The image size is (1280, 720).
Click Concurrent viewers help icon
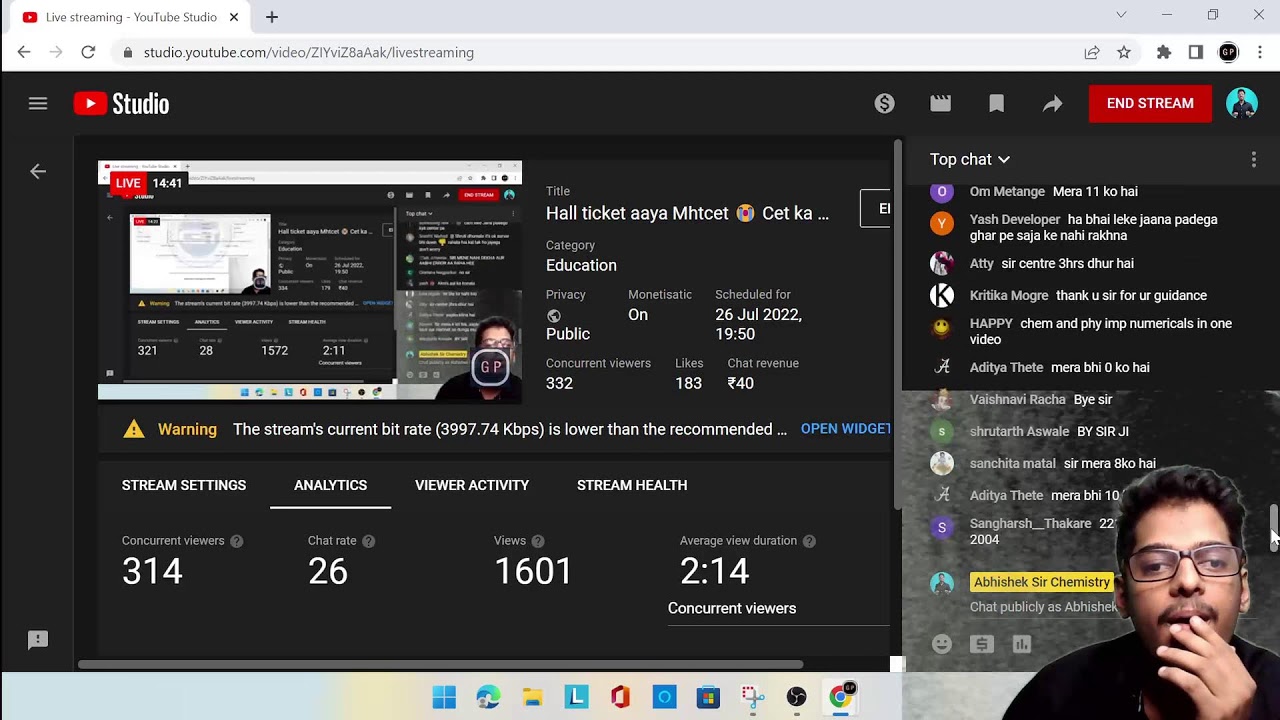237,541
